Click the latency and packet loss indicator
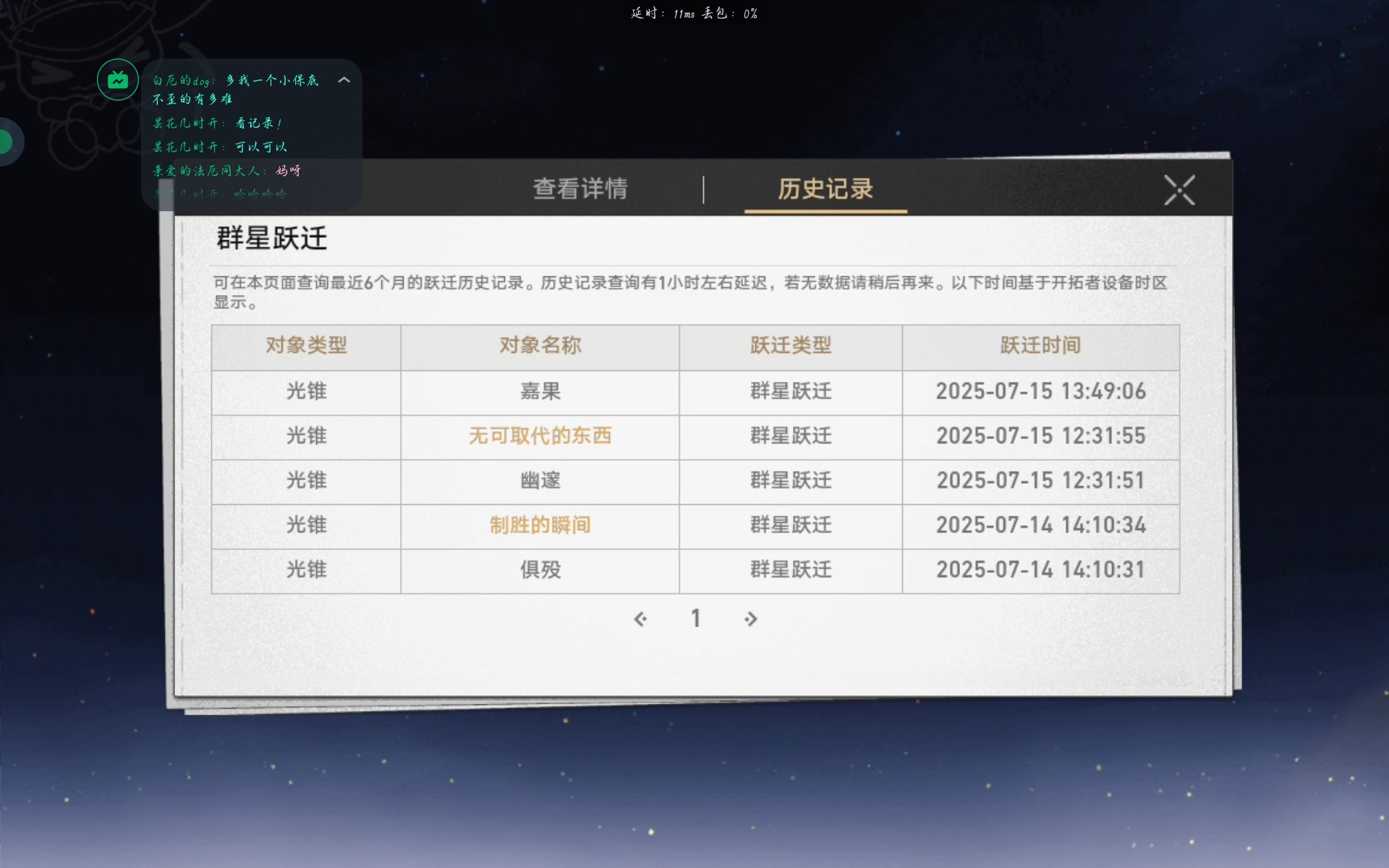 point(694,14)
